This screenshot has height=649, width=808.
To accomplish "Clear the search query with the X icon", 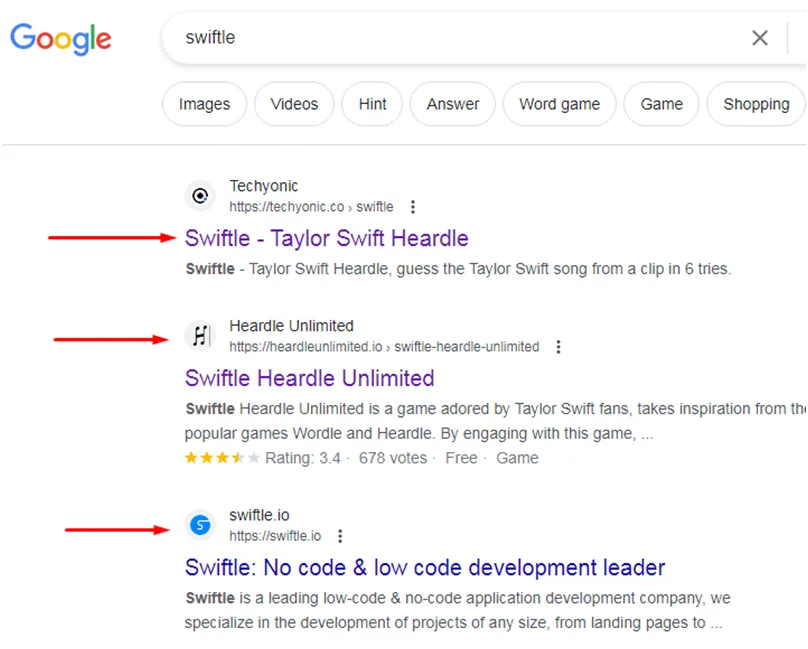I will click(760, 38).
